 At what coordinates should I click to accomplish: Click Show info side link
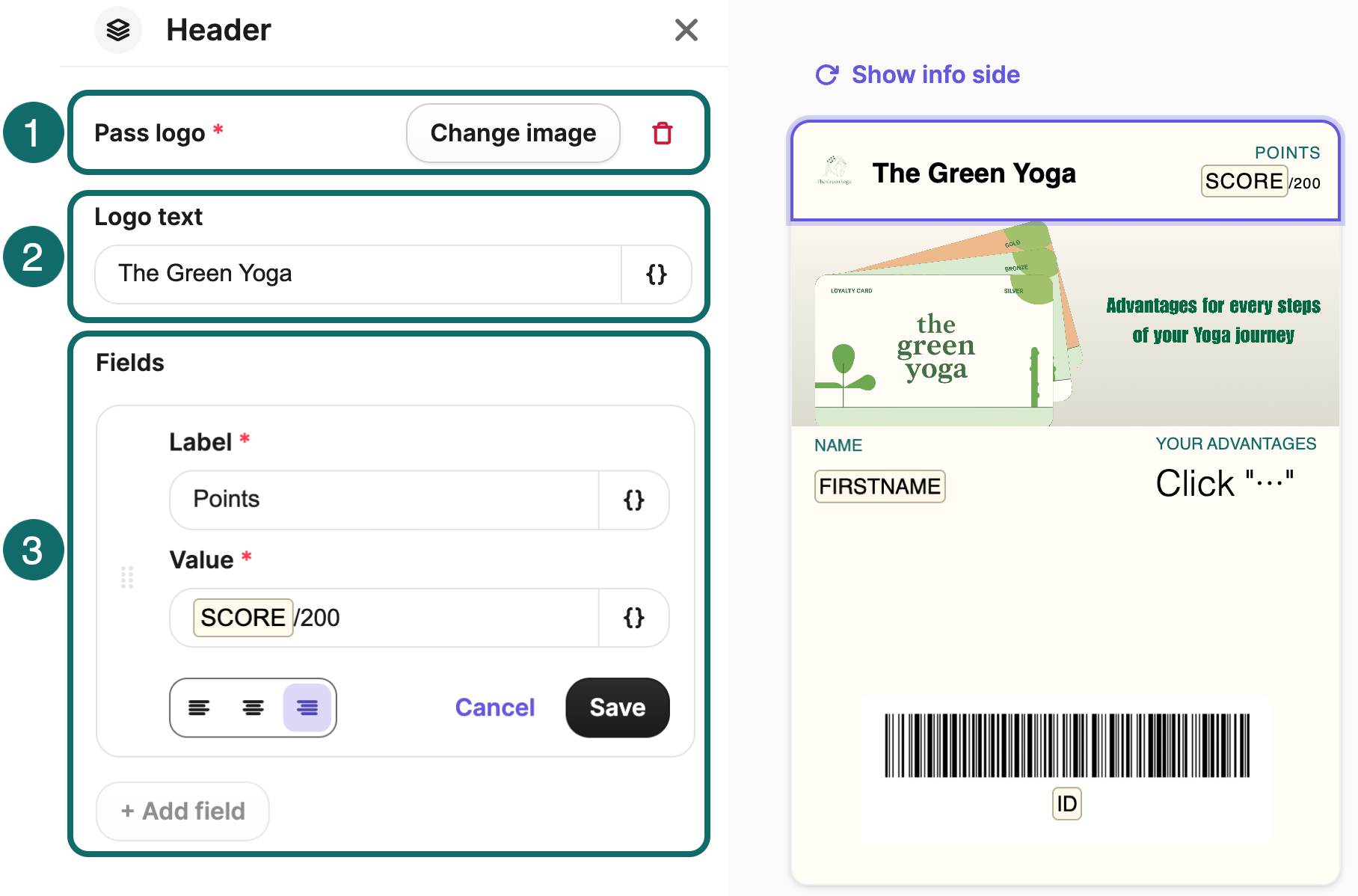click(935, 75)
